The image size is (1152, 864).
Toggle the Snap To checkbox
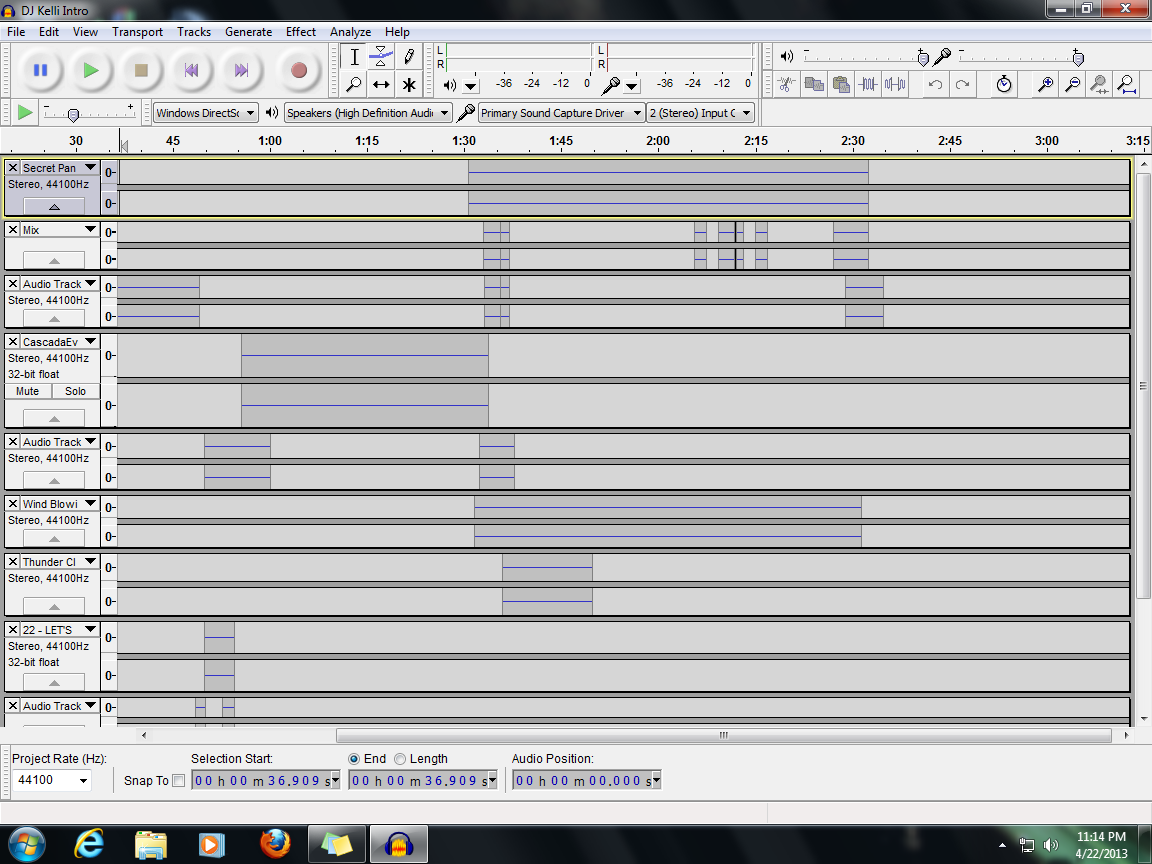(179, 780)
